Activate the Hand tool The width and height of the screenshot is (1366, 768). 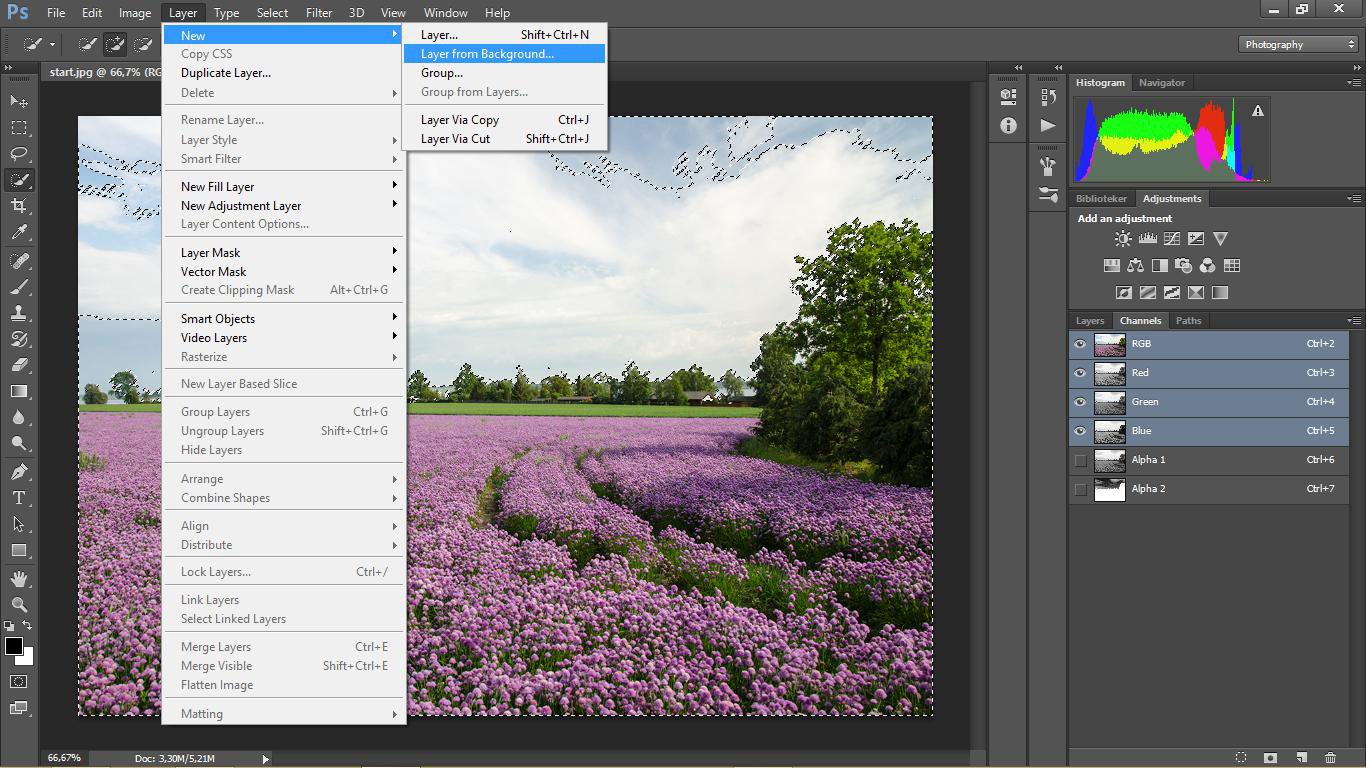click(x=19, y=579)
